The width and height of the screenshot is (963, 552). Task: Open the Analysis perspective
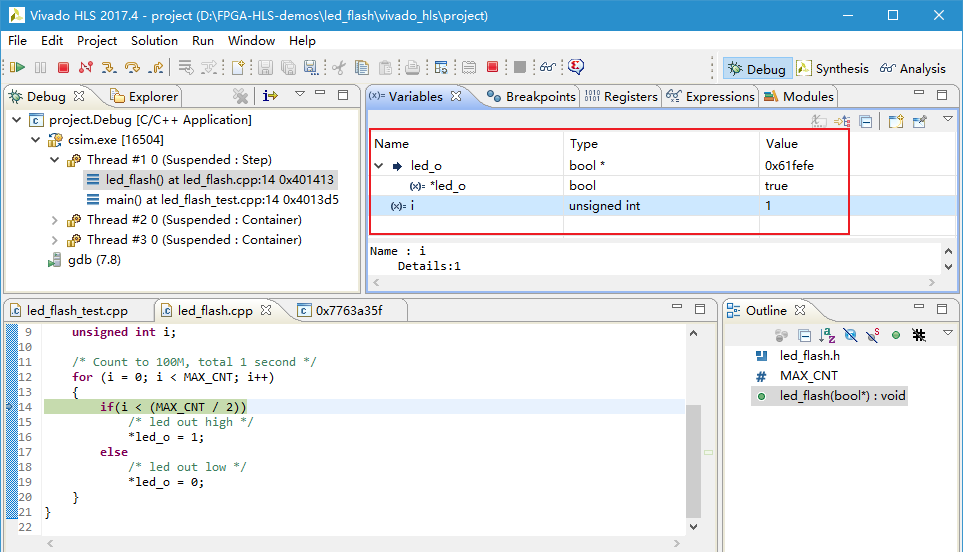click(x=912, y=69)
